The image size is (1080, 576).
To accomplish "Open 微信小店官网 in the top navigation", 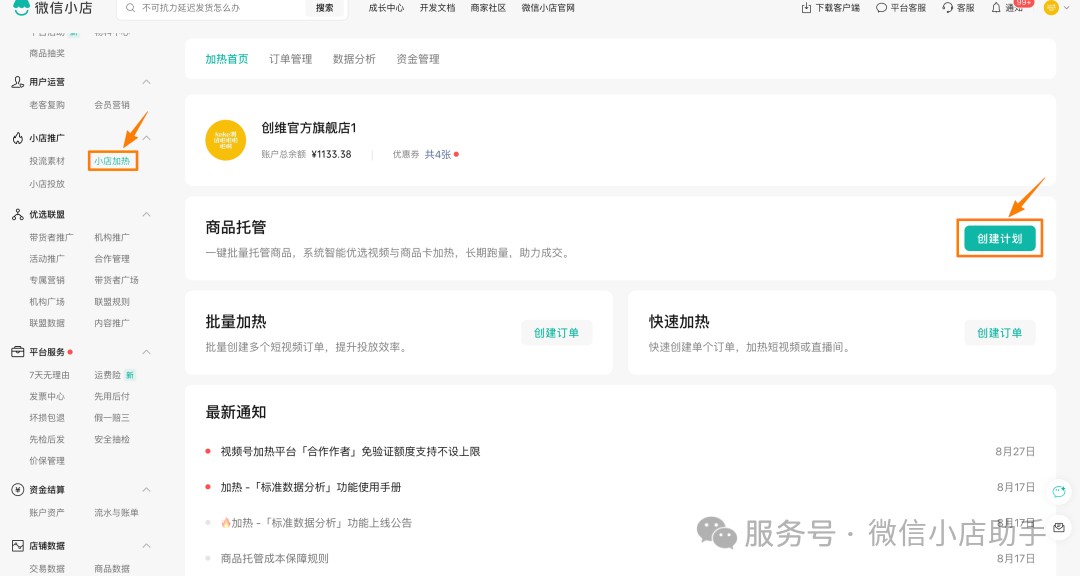I will pyautogui.click(x=548, y=8).
